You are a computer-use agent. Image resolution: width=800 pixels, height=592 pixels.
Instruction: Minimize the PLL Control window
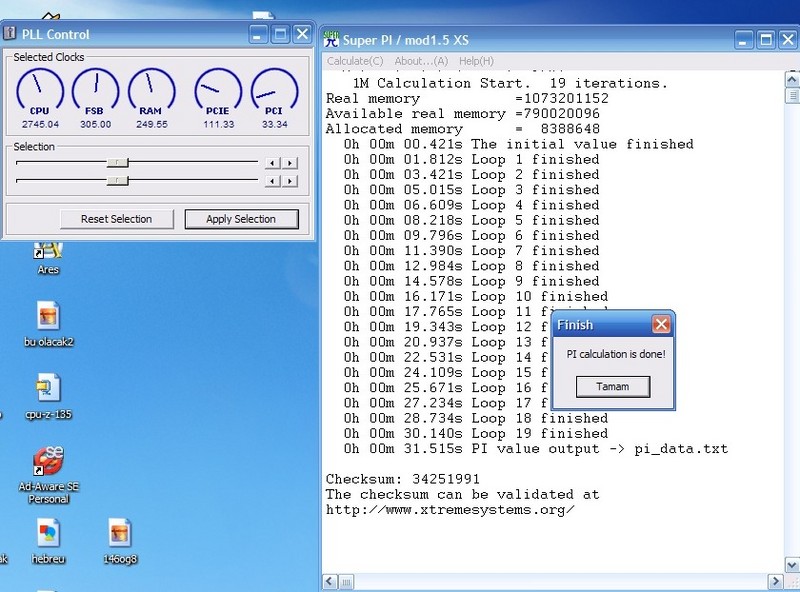[x=258, y=34]
